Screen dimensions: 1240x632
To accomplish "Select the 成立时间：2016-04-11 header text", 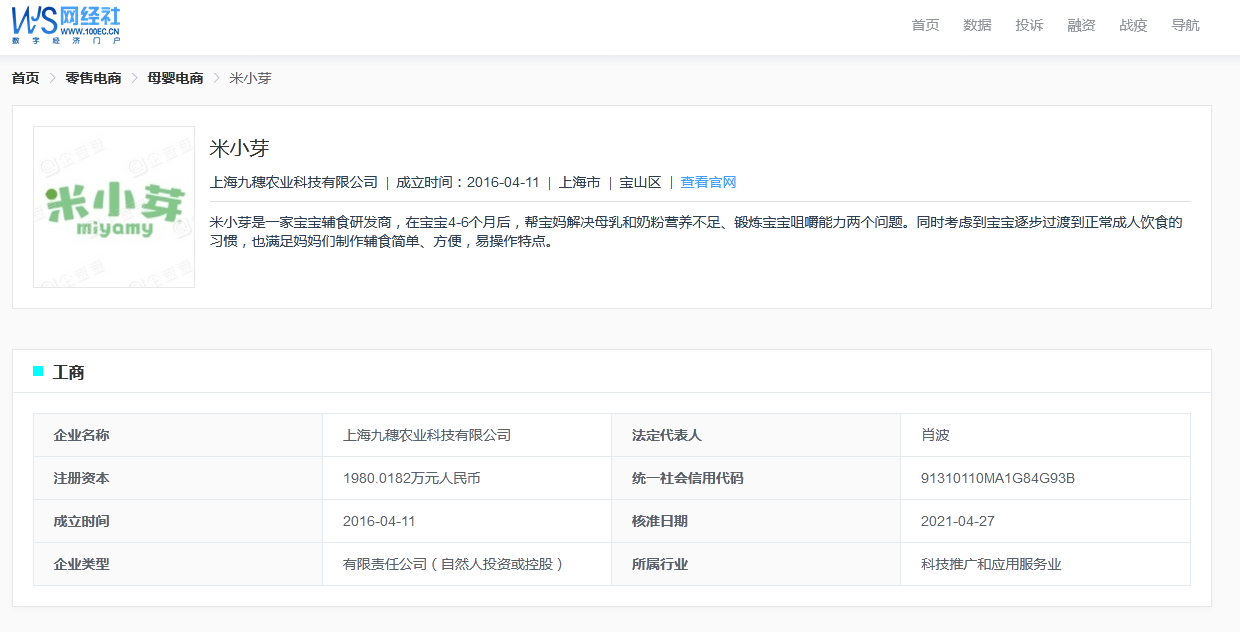I will (x=467, y=182).
